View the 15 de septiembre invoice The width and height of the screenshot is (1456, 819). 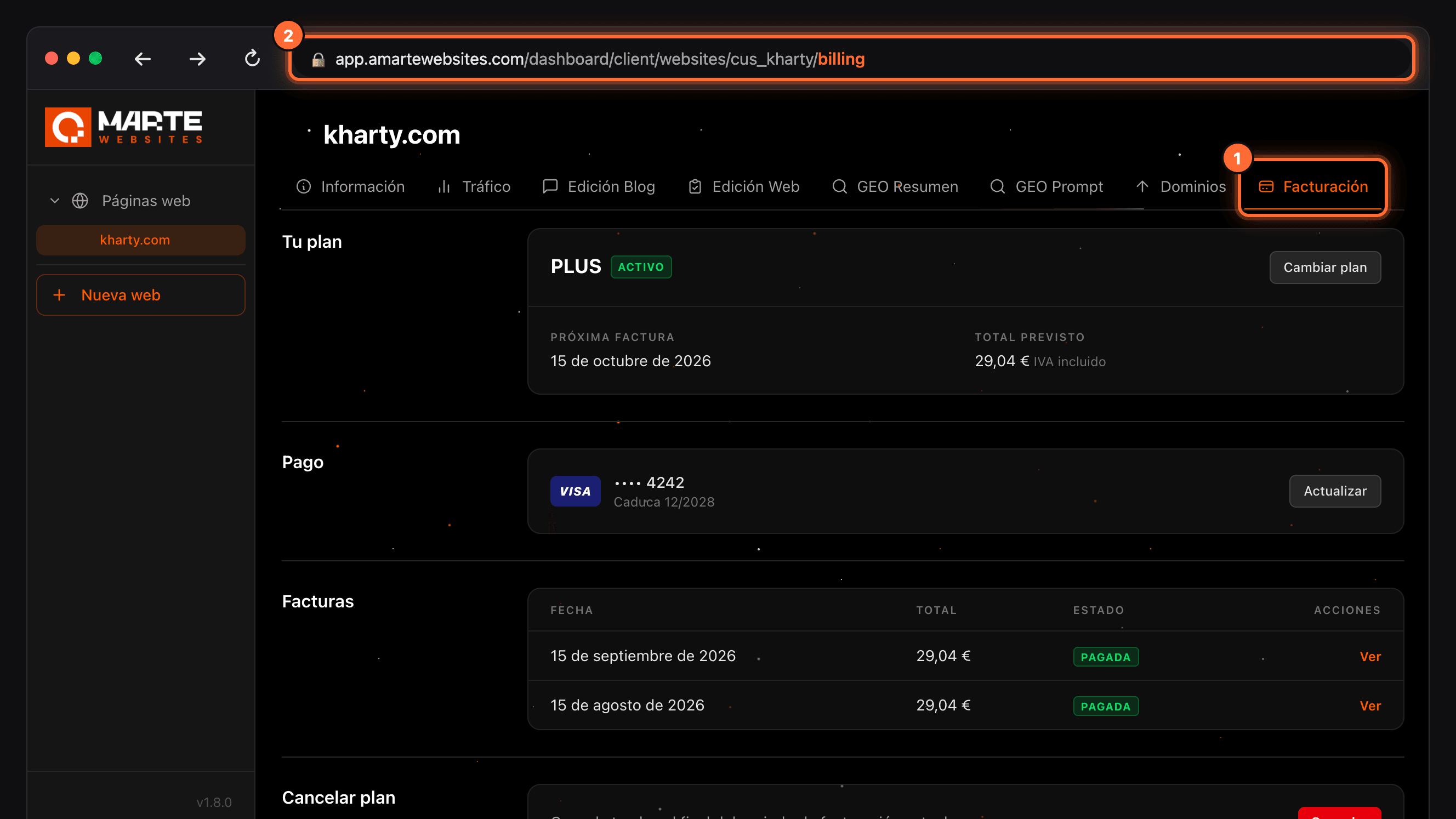1370,656
